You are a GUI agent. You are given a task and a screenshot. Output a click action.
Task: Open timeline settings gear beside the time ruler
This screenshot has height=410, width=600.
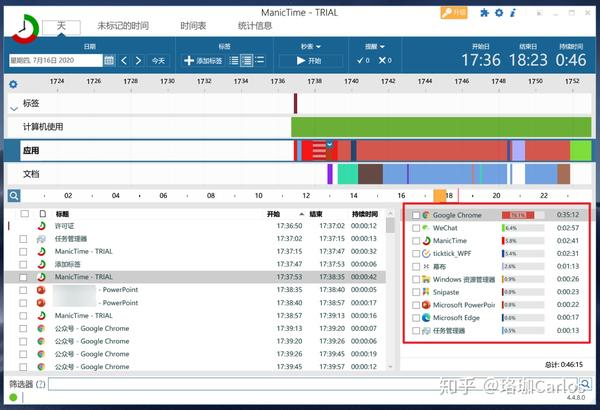(x=13, y=84)
